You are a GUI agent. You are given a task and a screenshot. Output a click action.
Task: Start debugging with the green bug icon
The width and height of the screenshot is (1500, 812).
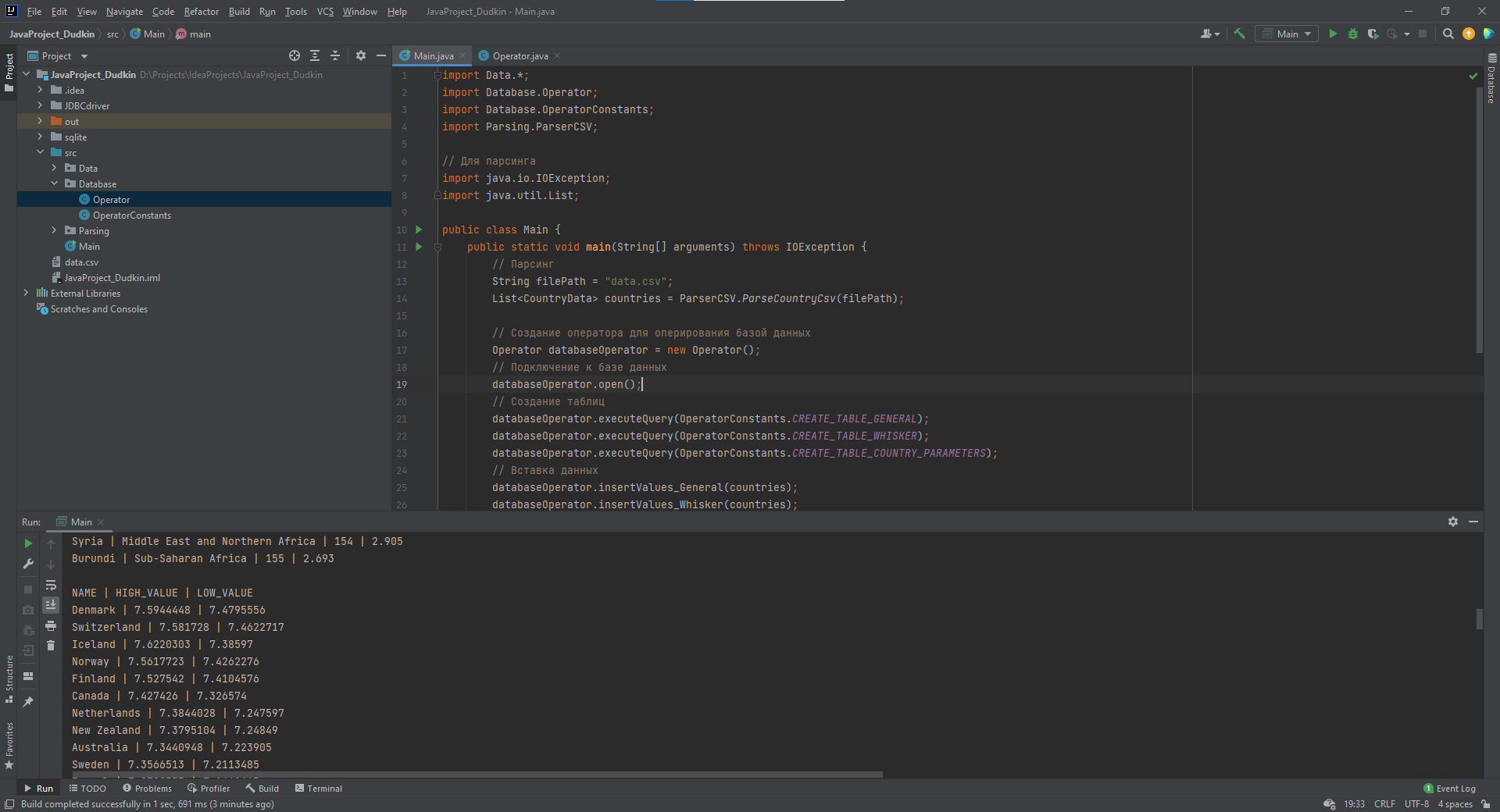pyautogui.click(x=1353, y=34)
